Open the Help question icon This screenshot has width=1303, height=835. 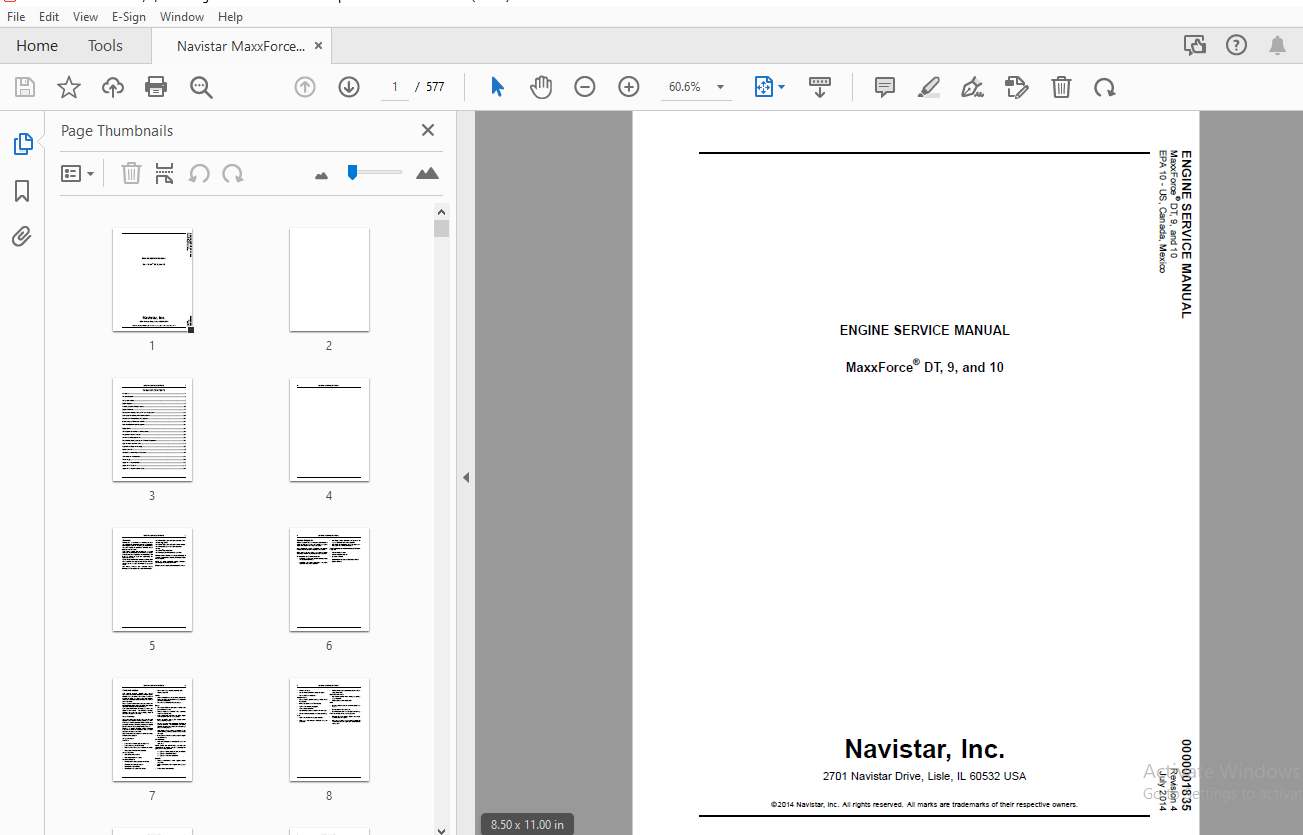(1236, 45)
